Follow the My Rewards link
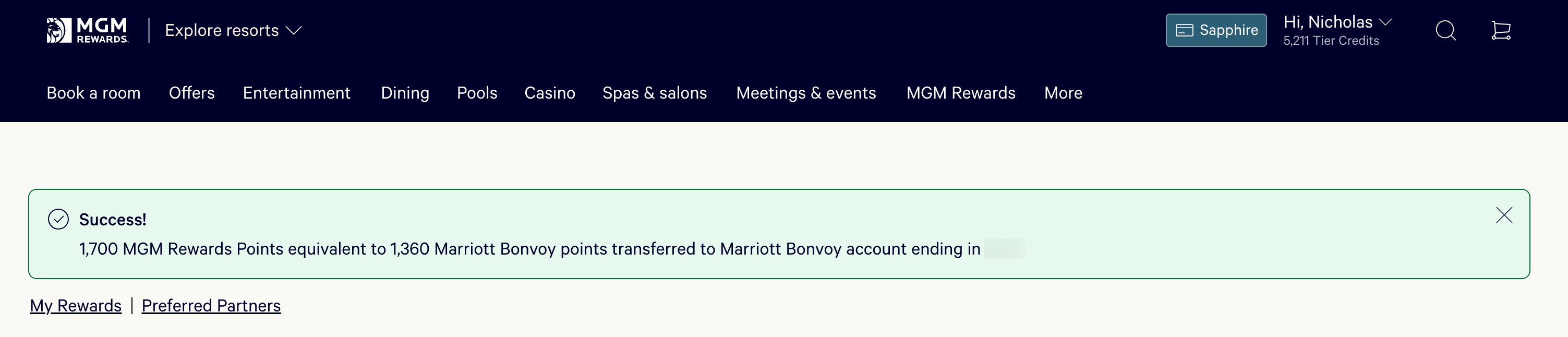The width and height of the screenshot is (1568, 337). pos(76,305)
